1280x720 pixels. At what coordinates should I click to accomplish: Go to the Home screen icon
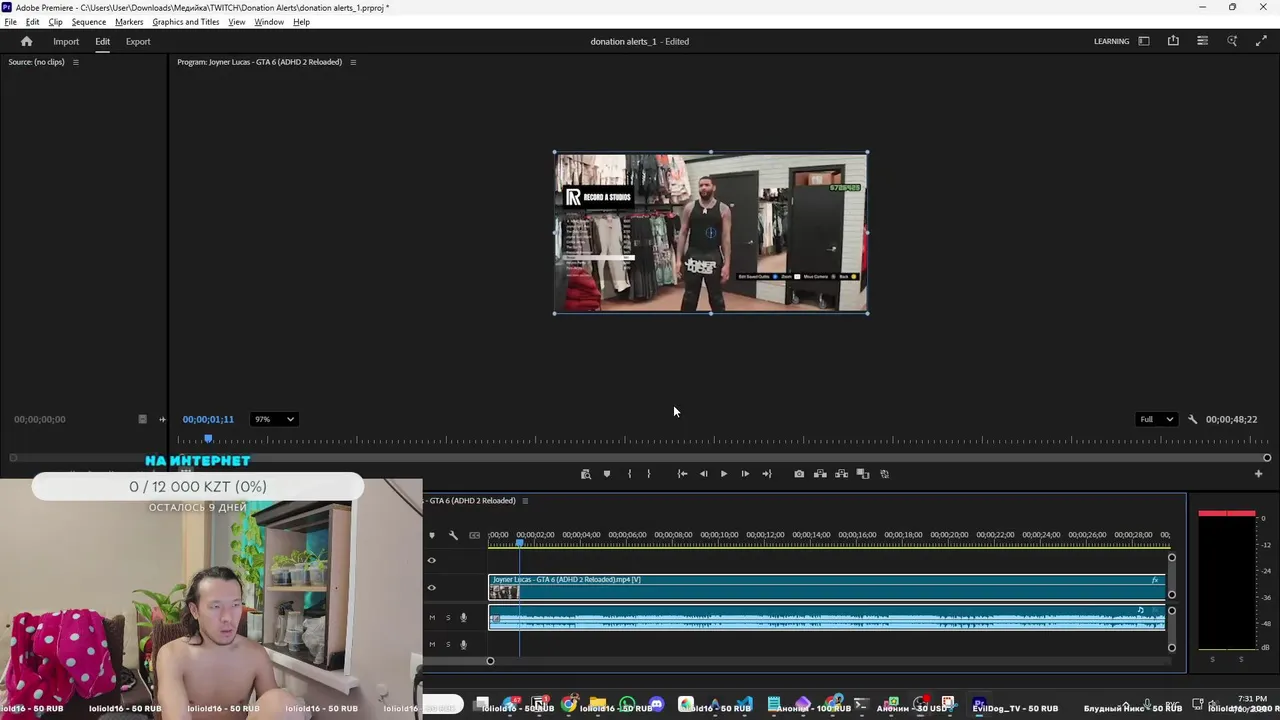[x=26, y=41]
